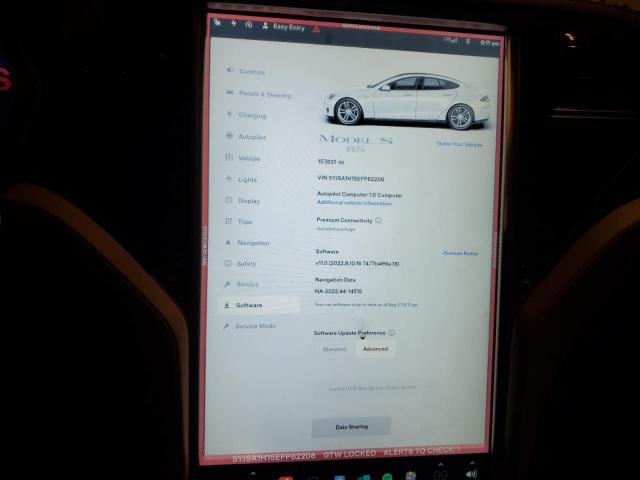Image resolution: width=640 pixels, height=480 pixels.
Task: Tap the VIN number text
Action: pyautogui.click(x=351, y=178)
